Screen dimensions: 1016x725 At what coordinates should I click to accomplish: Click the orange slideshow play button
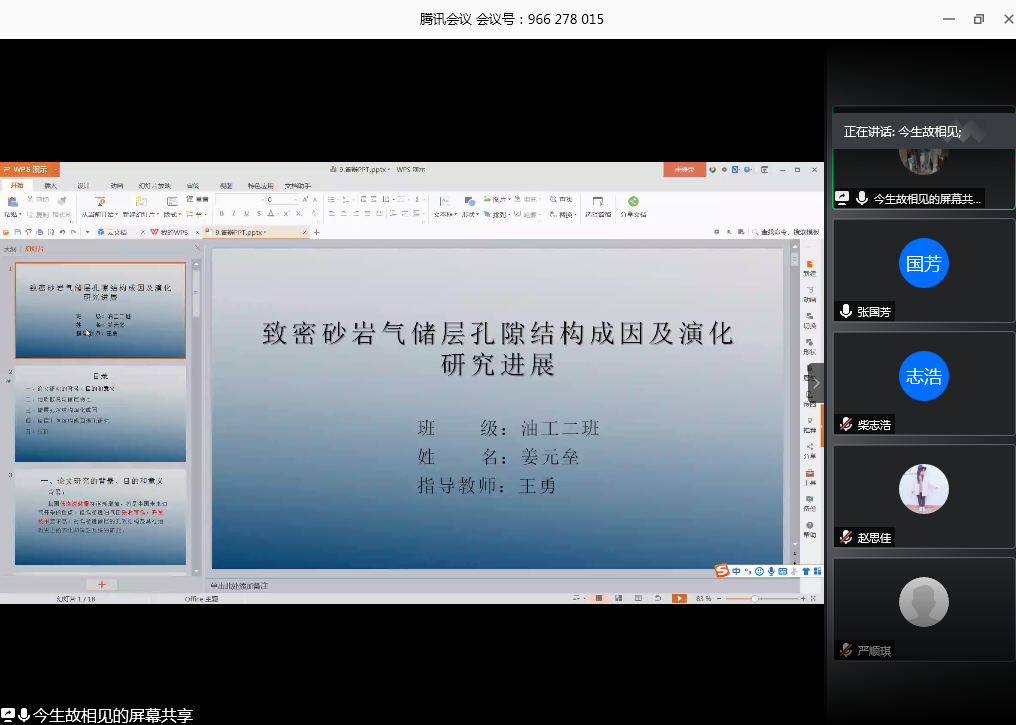tap(679, 598)
